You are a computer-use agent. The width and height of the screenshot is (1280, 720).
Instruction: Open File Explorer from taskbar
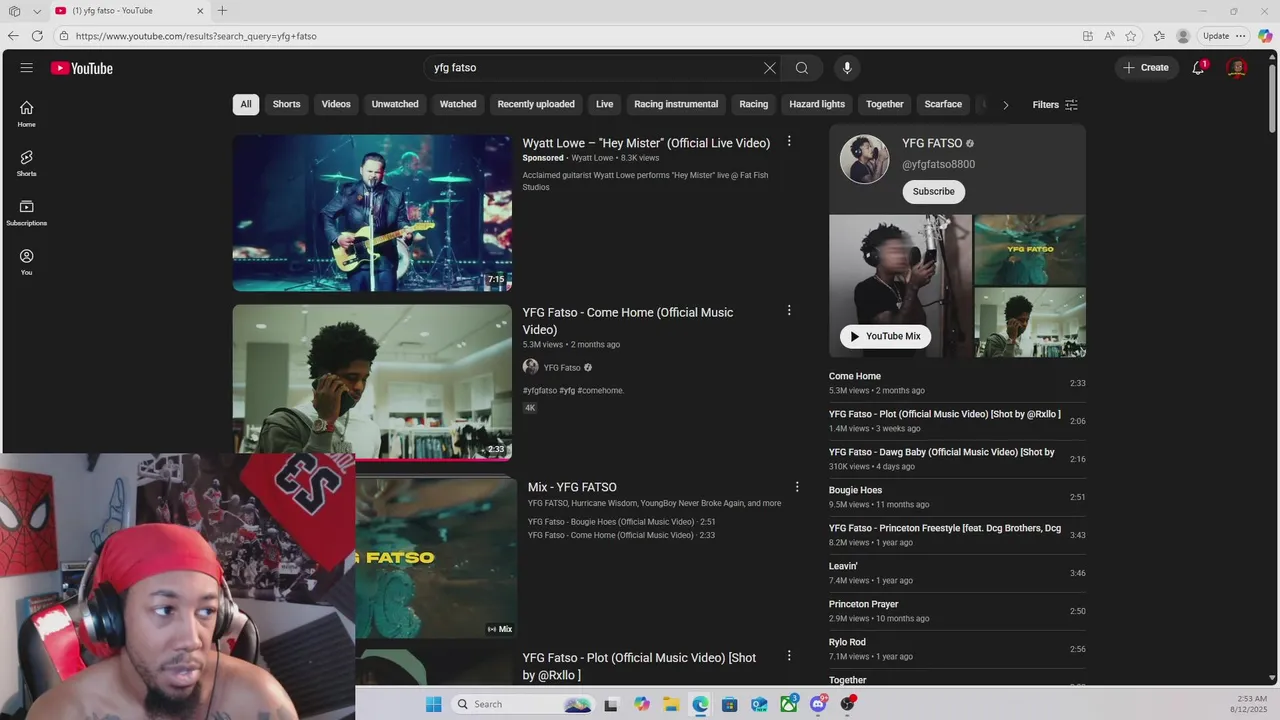[x=671, y=704]
